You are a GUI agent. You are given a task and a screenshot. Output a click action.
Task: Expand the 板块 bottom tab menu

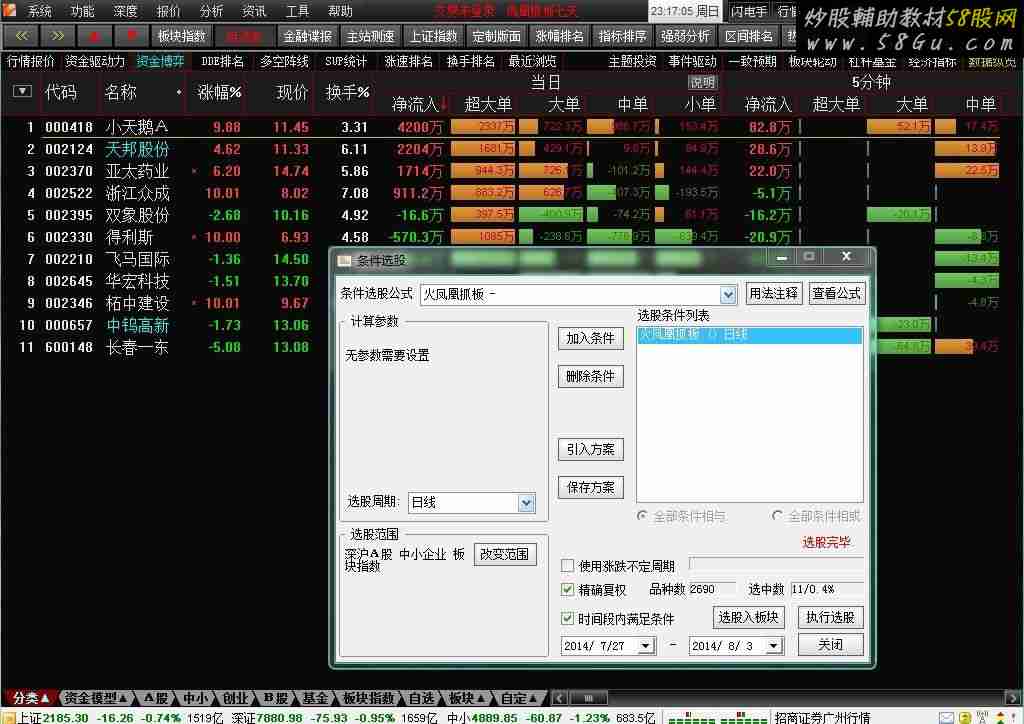point(467,698)
